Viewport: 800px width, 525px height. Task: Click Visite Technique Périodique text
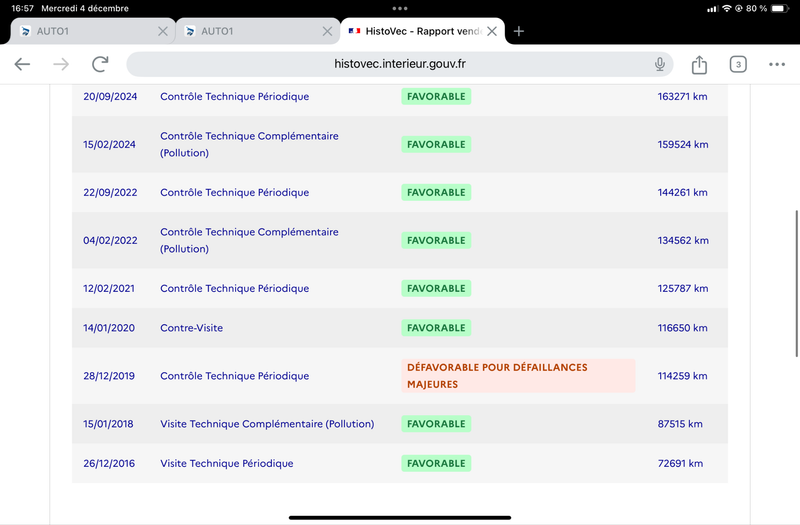(x=227, y=463)
